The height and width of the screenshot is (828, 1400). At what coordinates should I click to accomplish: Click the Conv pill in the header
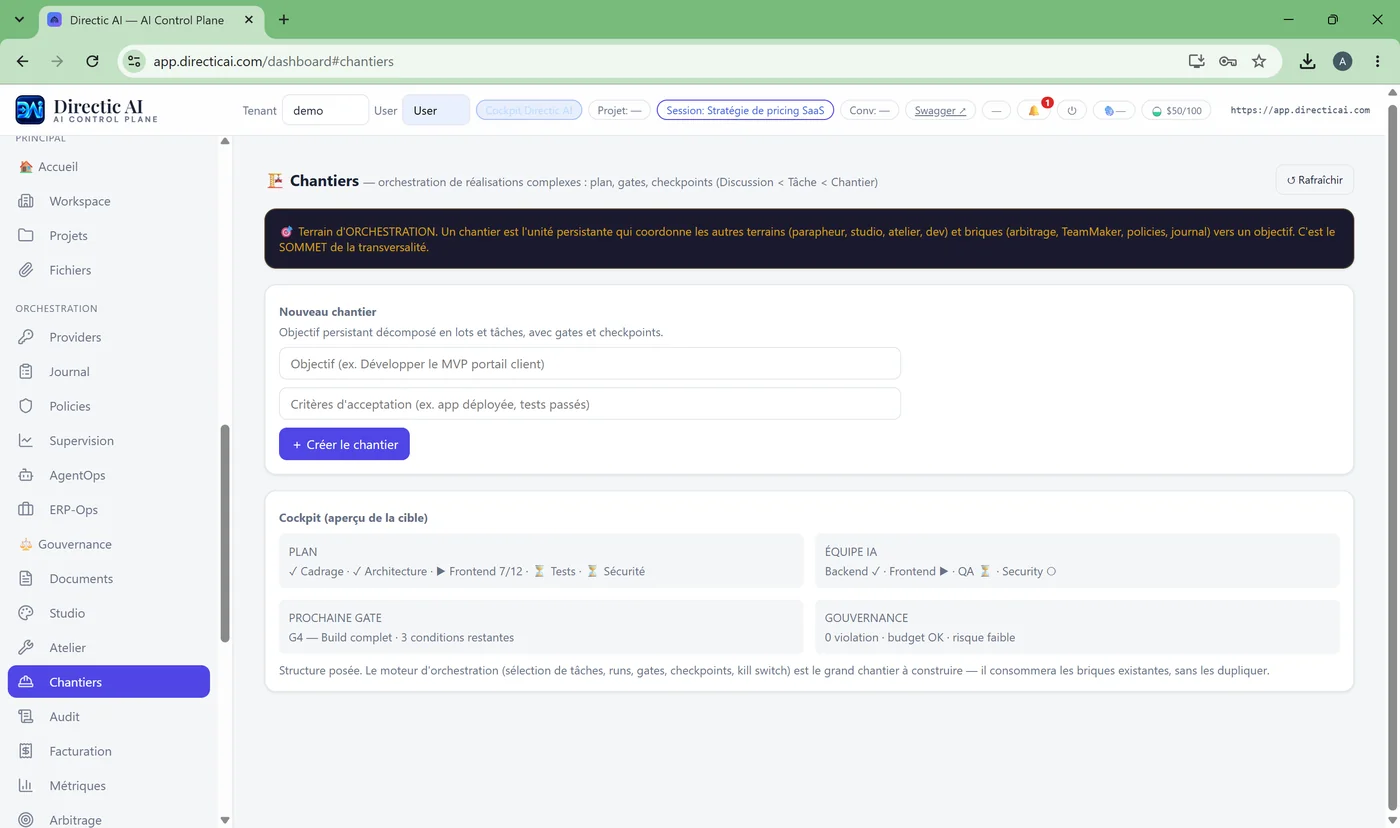click(869, 110)
